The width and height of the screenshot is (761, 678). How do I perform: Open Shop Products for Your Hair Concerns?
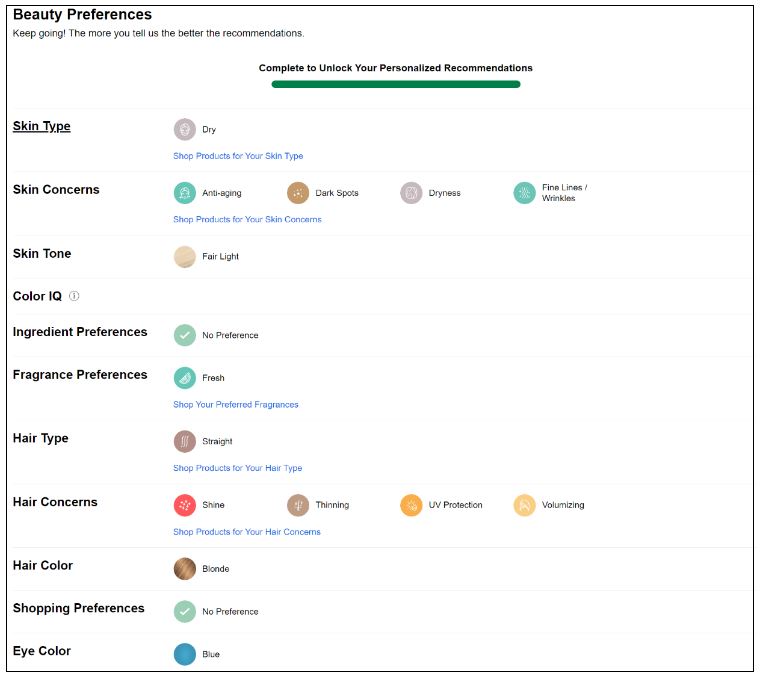point(247,532)
